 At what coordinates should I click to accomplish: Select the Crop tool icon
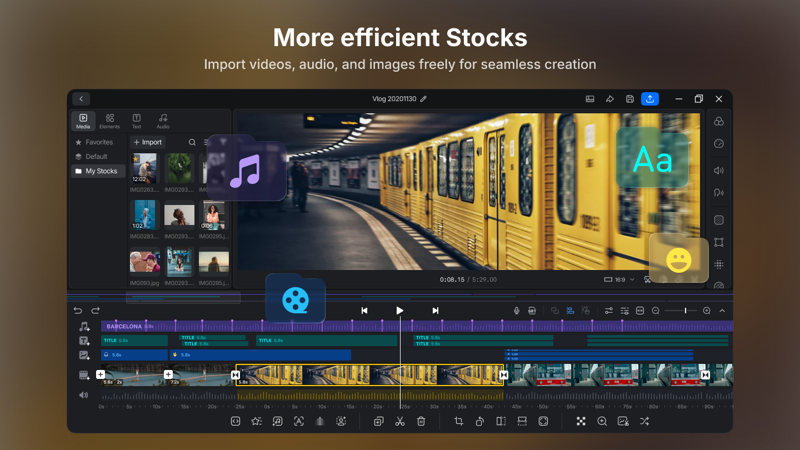[x=459, y=421]
